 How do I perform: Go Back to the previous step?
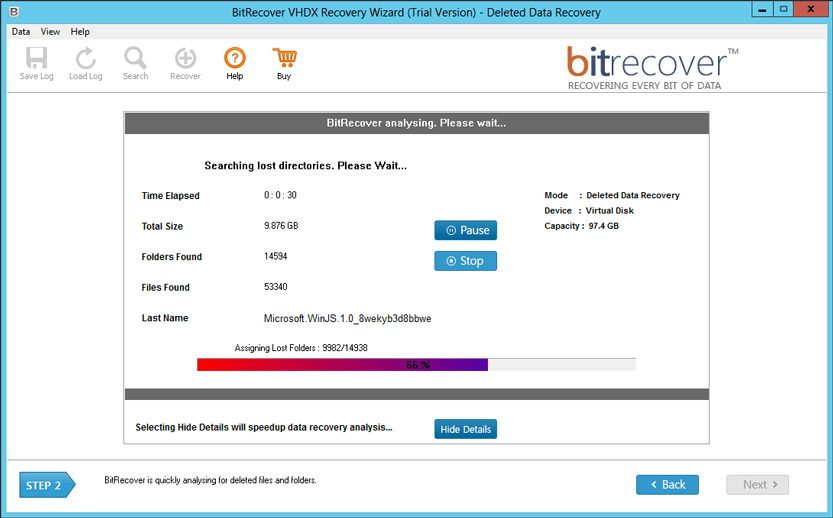(667, 485)
